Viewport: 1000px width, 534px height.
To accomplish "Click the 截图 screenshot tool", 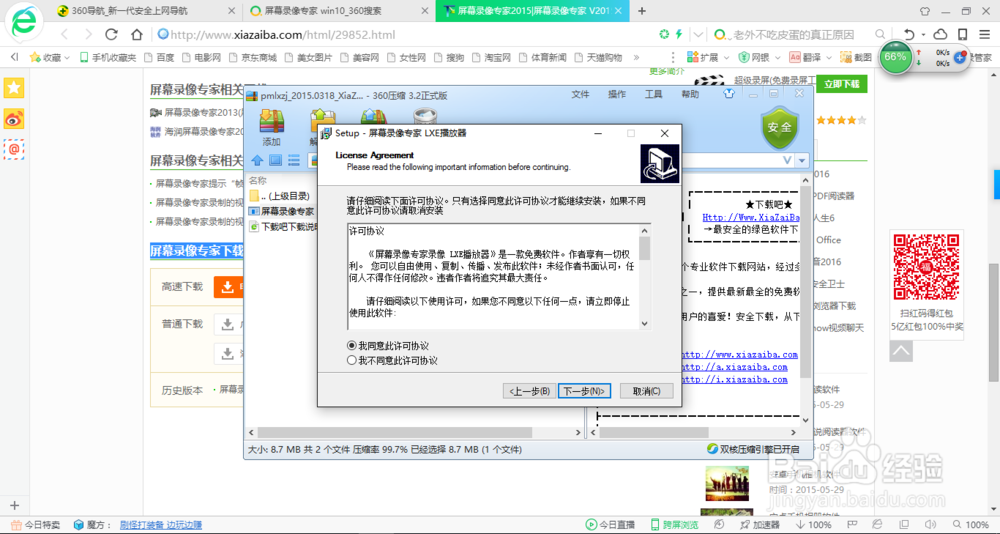I will click(855, 57).
